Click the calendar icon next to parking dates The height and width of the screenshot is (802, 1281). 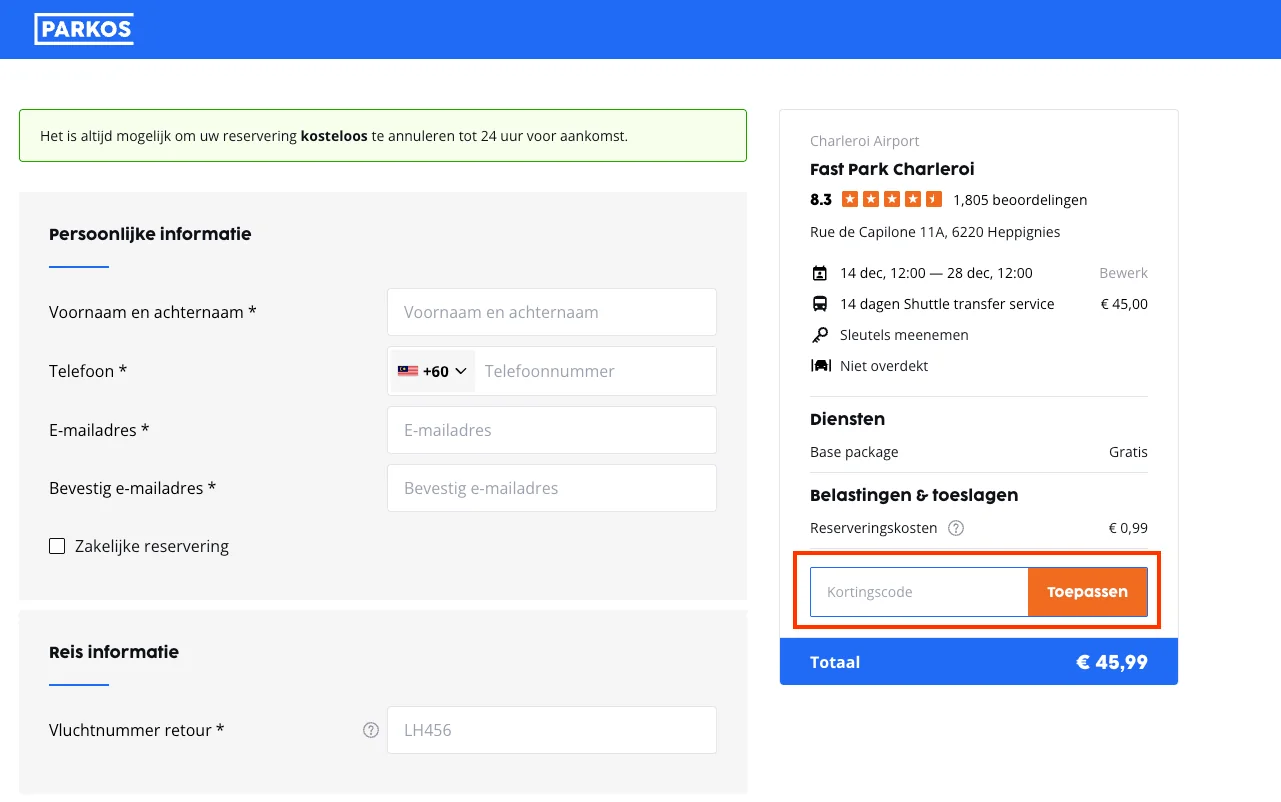pyautogui.click(x=820, y=273)
